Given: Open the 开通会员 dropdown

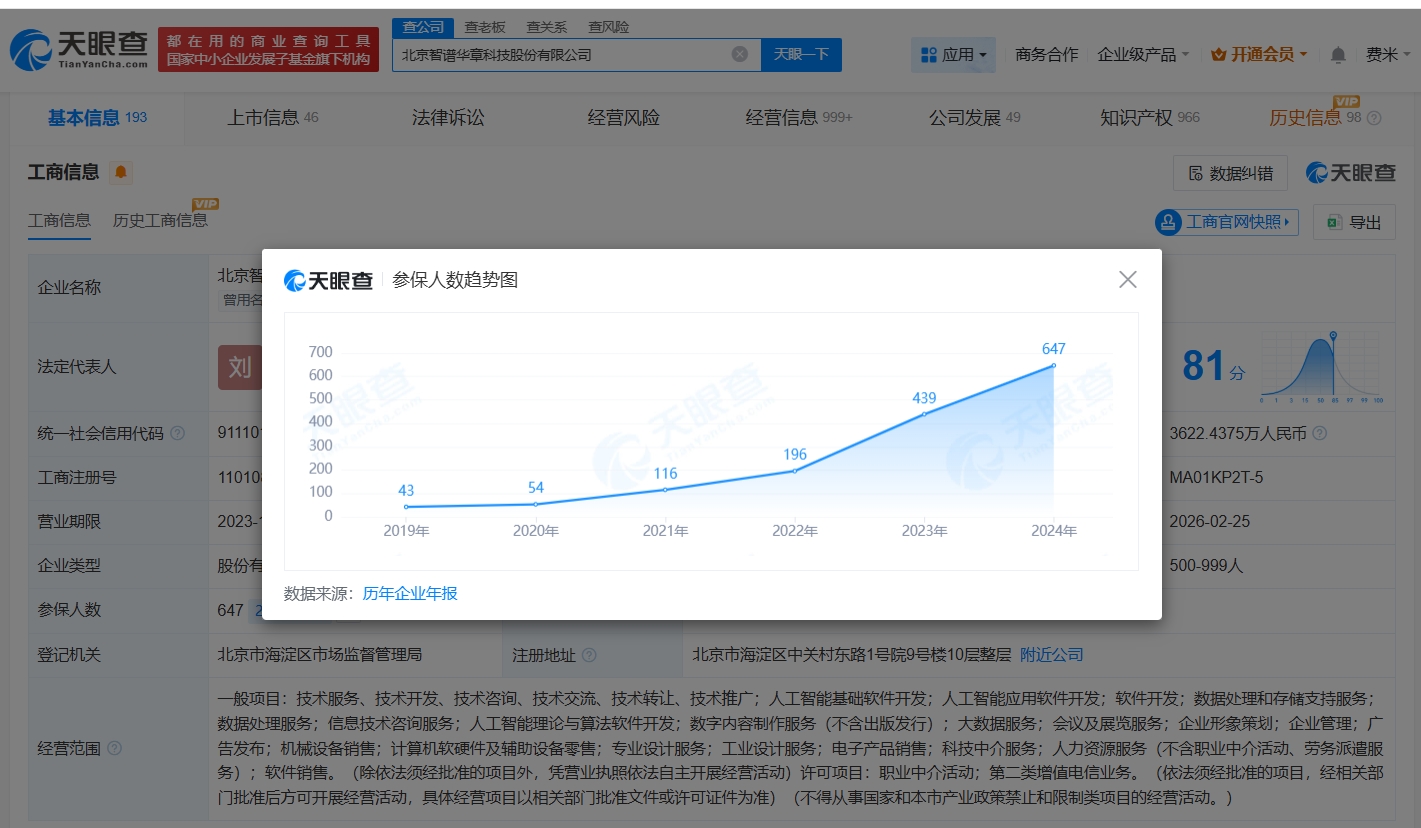Looking at the screenshot, I should [x=1259, y=54].
